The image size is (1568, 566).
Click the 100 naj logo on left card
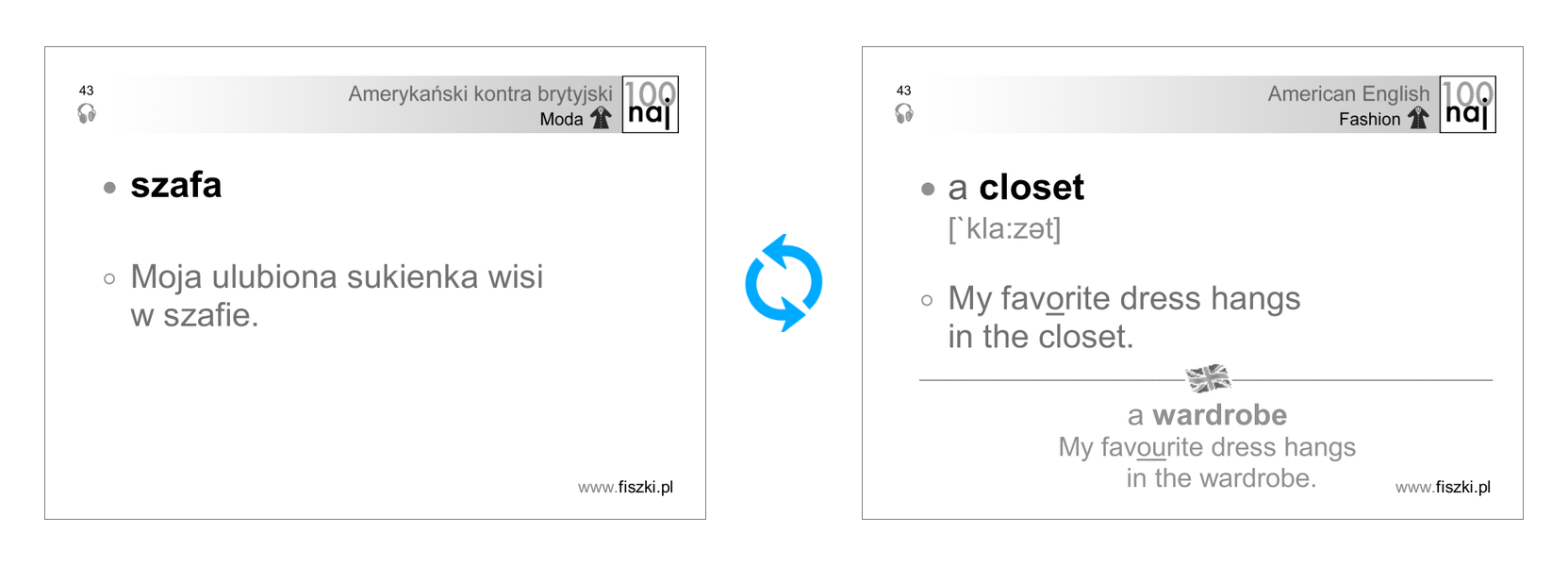click(651, 104)
